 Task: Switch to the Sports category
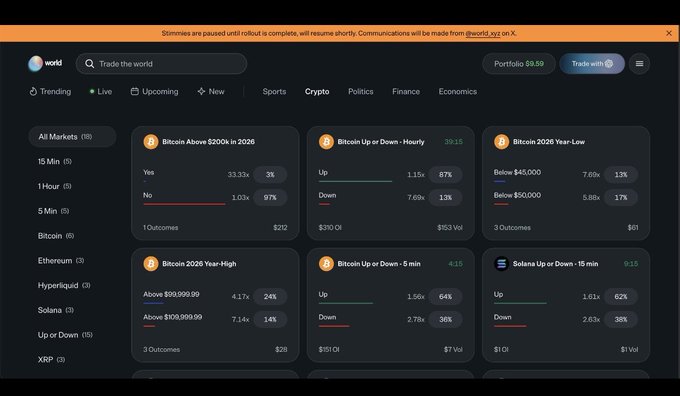click(274, 92)
